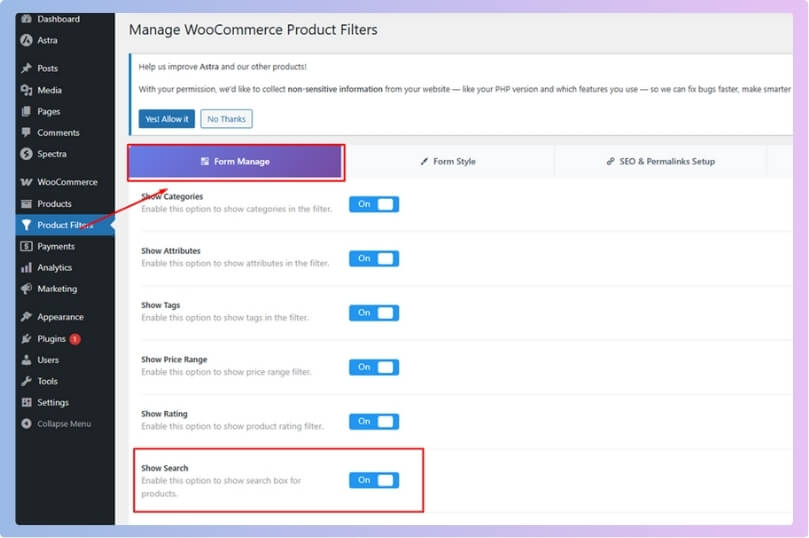Open the Users menu item

point(65,360)
